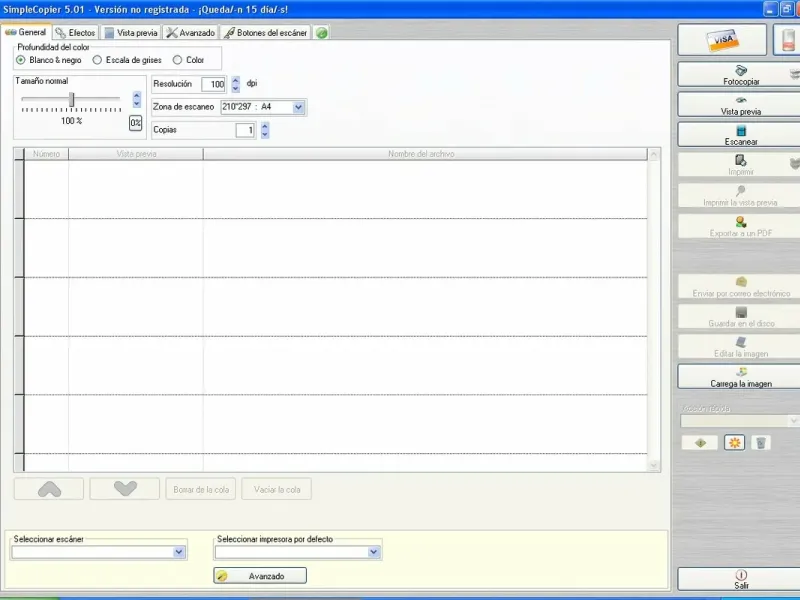Select Blanco & negro color depth
Viewport: 800px width, 600px height.
[x=49, y=60]
